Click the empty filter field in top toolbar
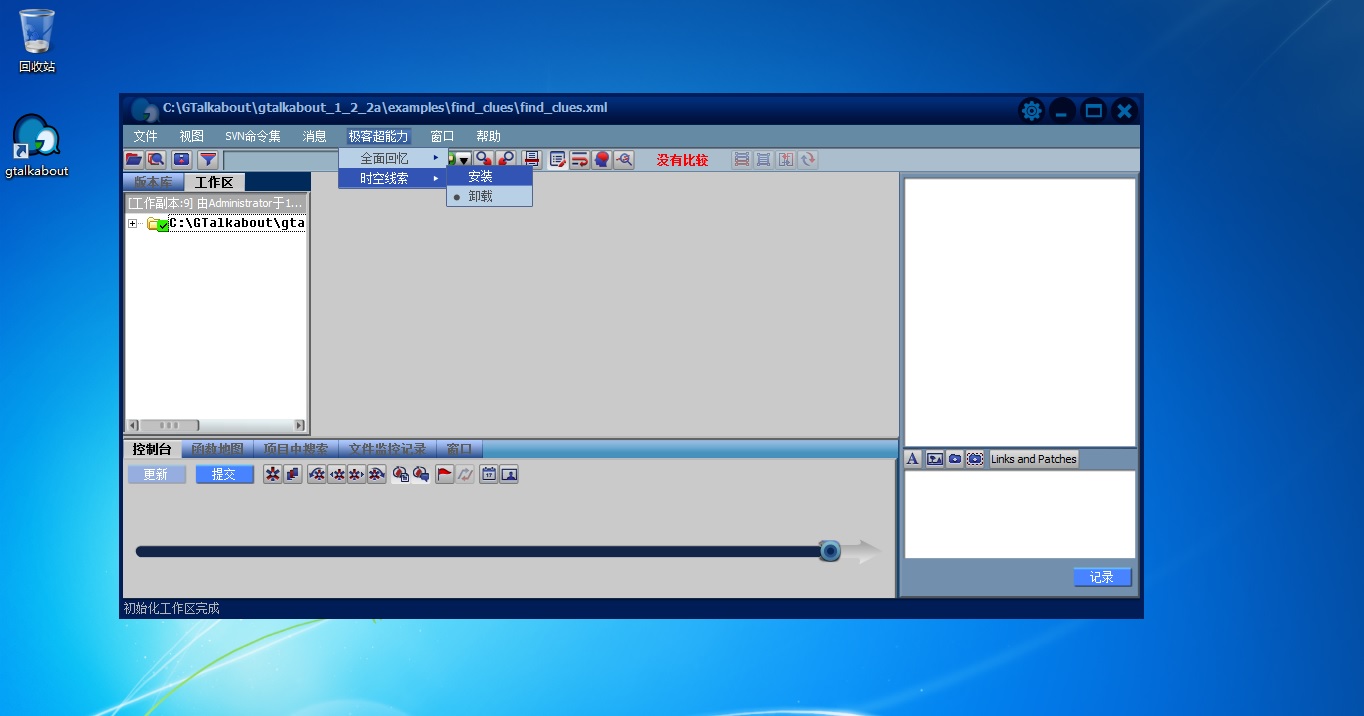The image size is (1364, 716). pyautogui.click(x=281, y=160)
